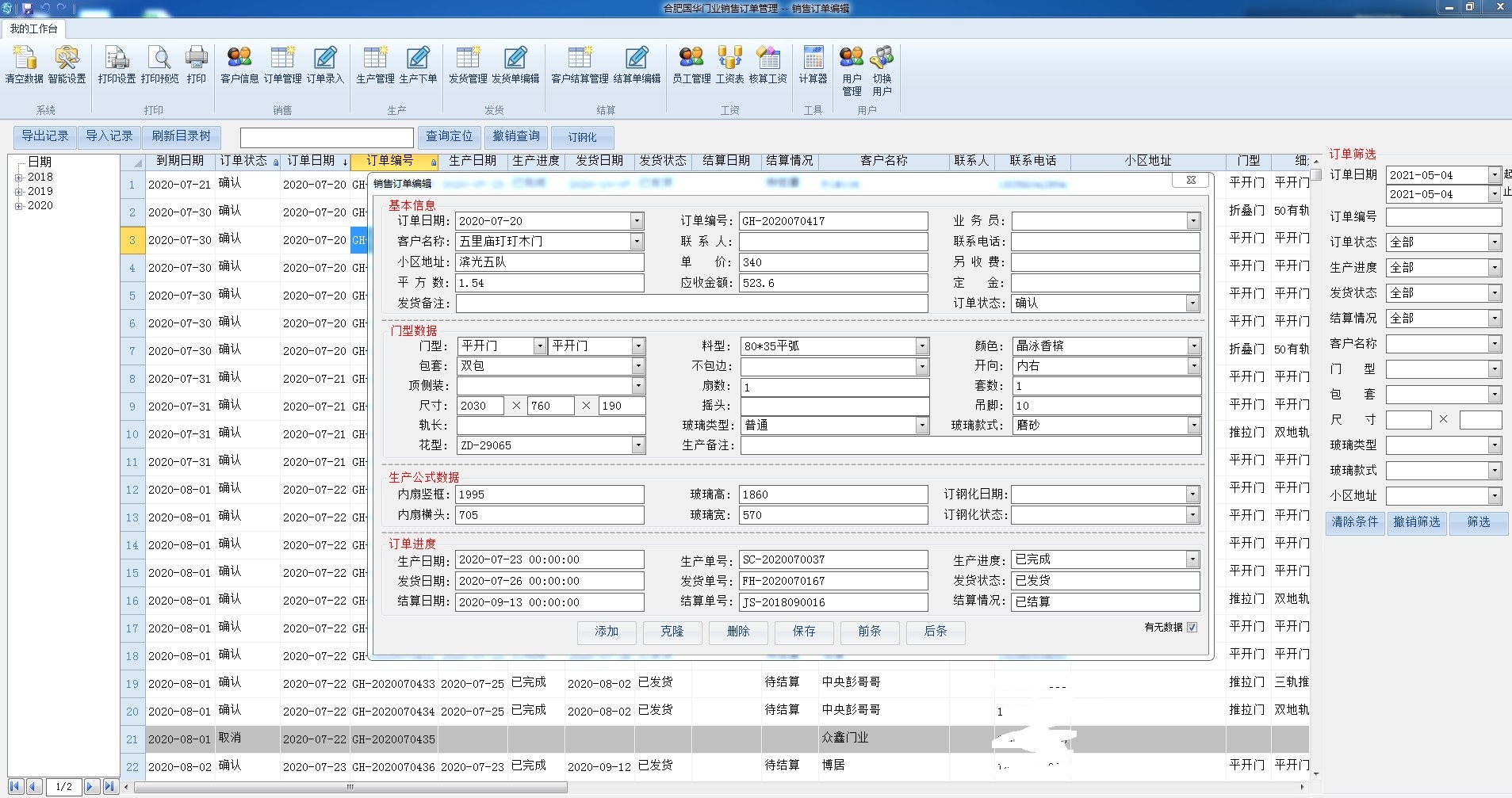Image resolution: width=1512 pixels, height=798 pixels.
Task: Click the 打印 print icon
Action: point(197,65)
